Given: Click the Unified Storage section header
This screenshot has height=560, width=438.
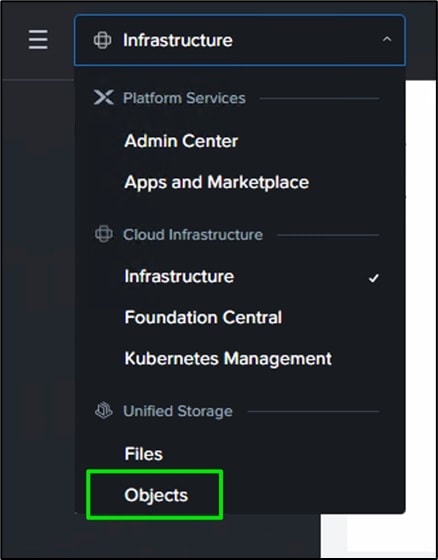Looking at the screenshot, I should coord(178,411).
